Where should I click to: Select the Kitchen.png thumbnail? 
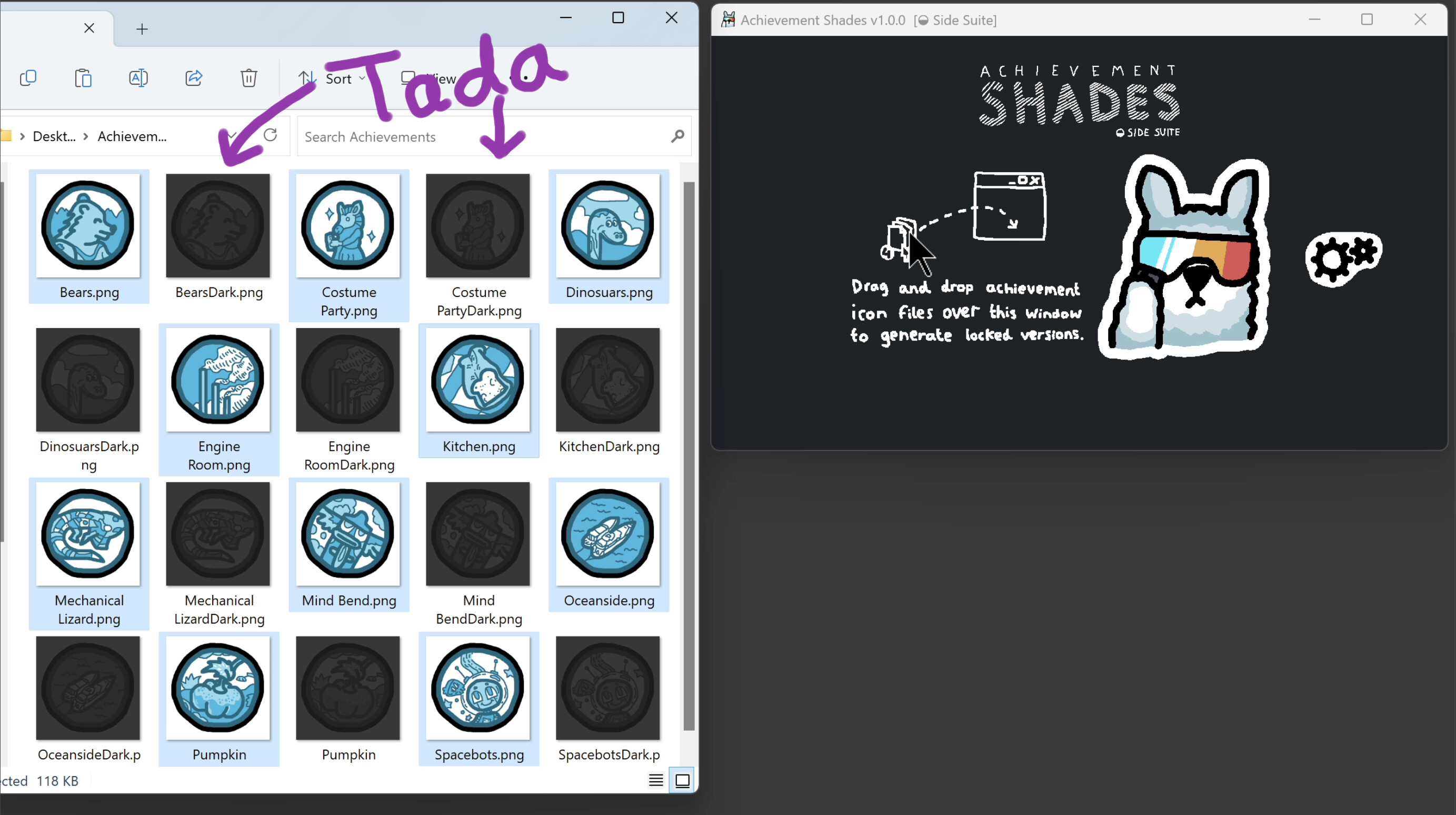[478, 379]
